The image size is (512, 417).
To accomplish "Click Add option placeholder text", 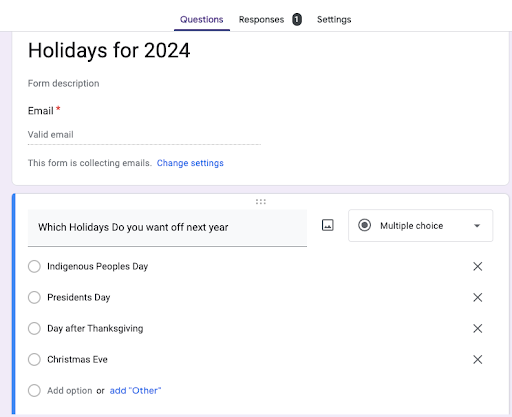I will coord(70,390).
